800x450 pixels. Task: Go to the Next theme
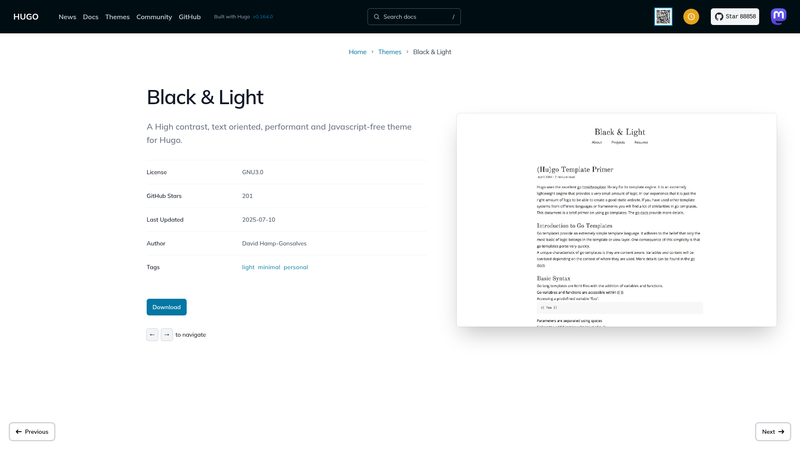point(773,432)
